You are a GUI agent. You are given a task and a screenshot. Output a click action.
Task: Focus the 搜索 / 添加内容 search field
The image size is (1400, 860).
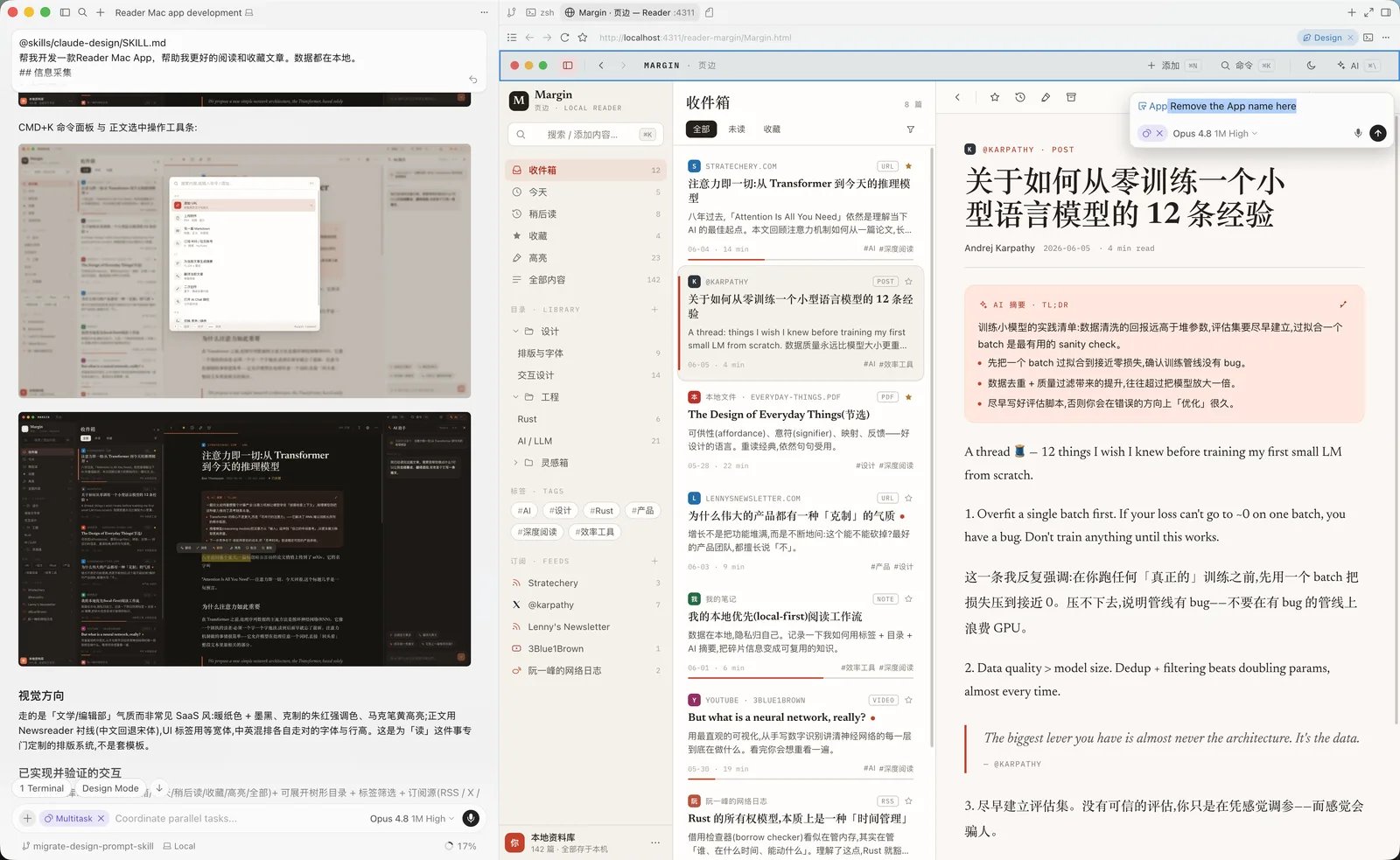583,135
